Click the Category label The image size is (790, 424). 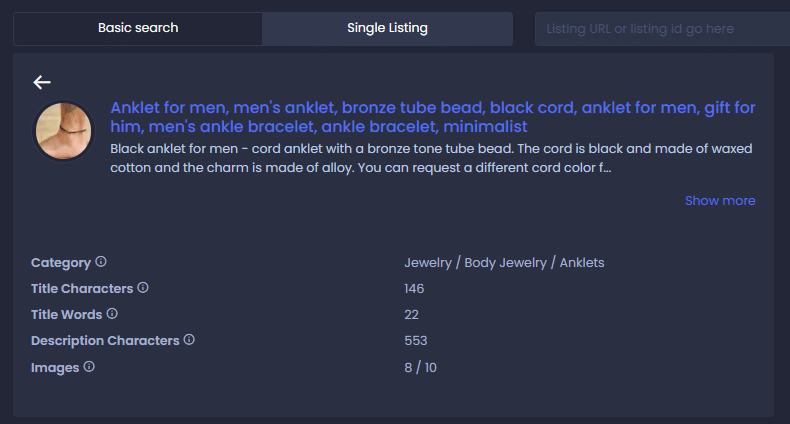(61, 263)
